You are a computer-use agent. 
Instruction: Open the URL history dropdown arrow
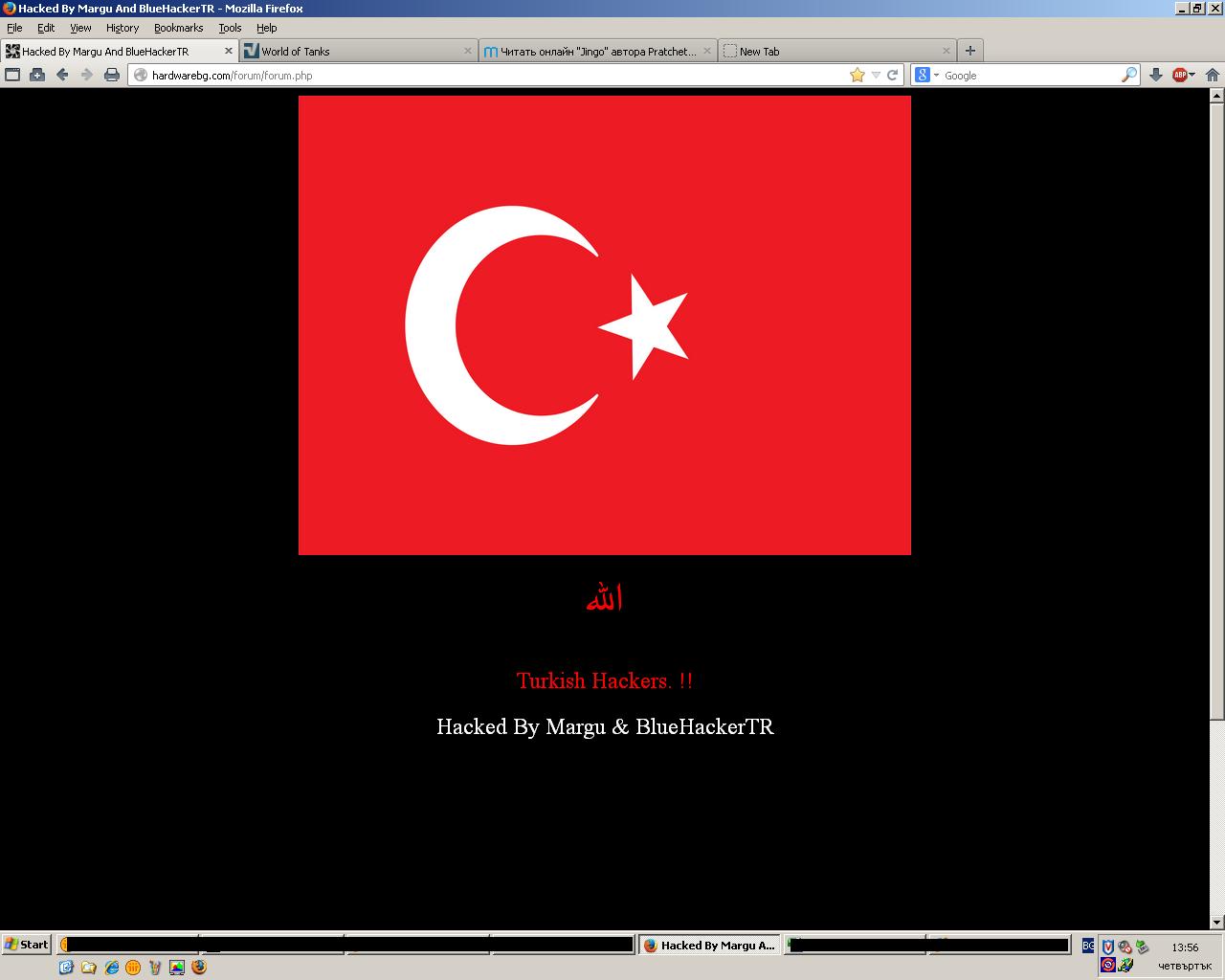point(876,75)
